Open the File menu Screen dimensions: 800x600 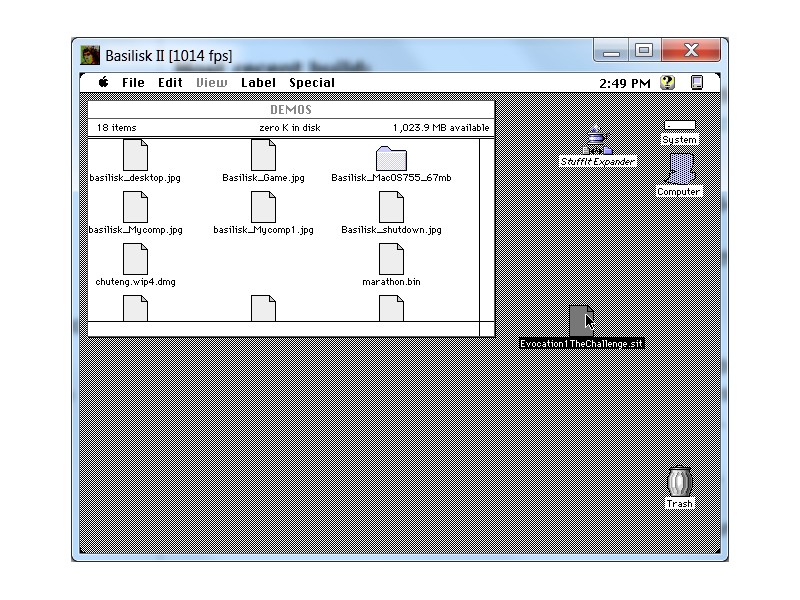pos(133,83)
